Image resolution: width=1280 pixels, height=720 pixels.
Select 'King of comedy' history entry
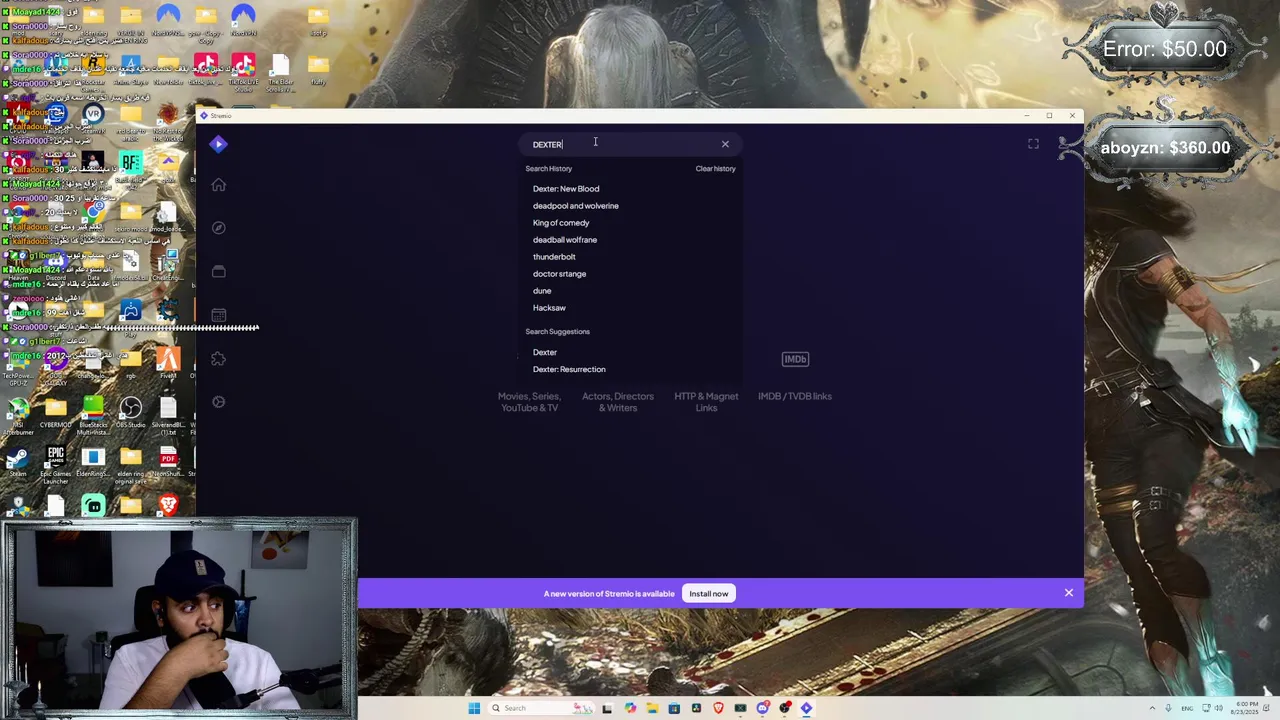point(561,223)
